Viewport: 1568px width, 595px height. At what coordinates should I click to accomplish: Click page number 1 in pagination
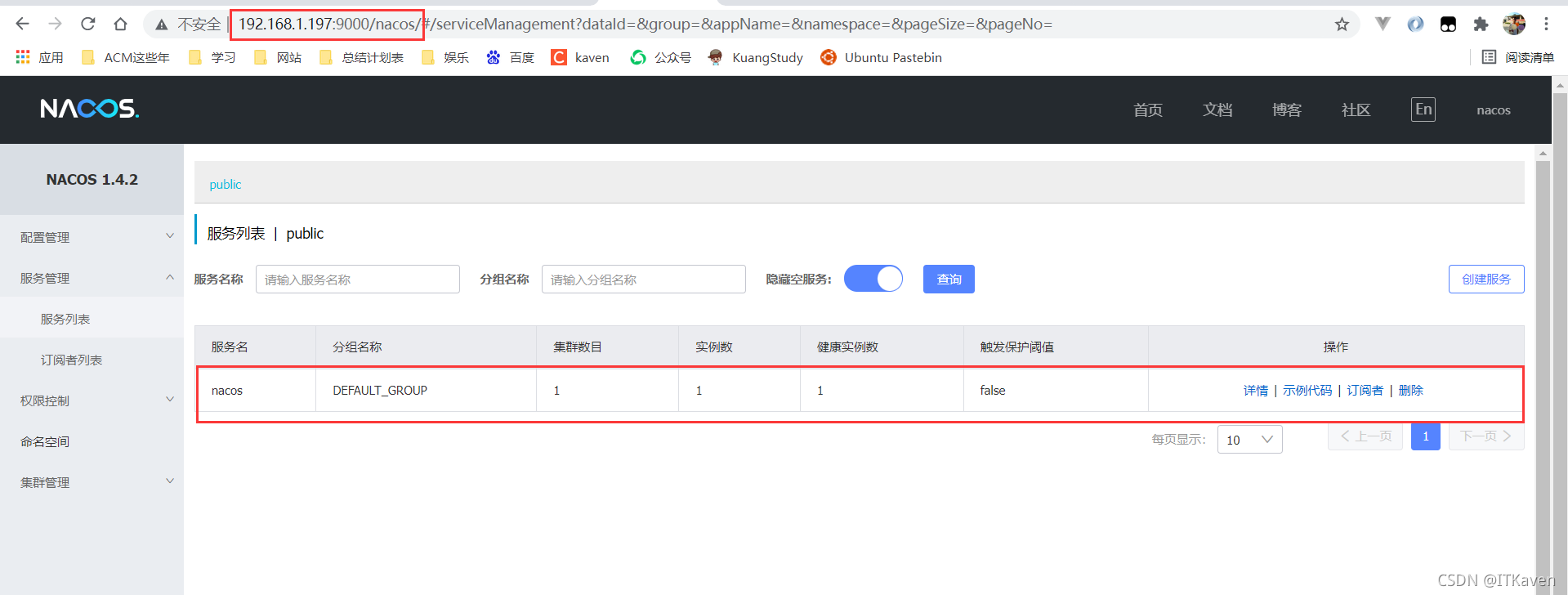coord(1426,436)
